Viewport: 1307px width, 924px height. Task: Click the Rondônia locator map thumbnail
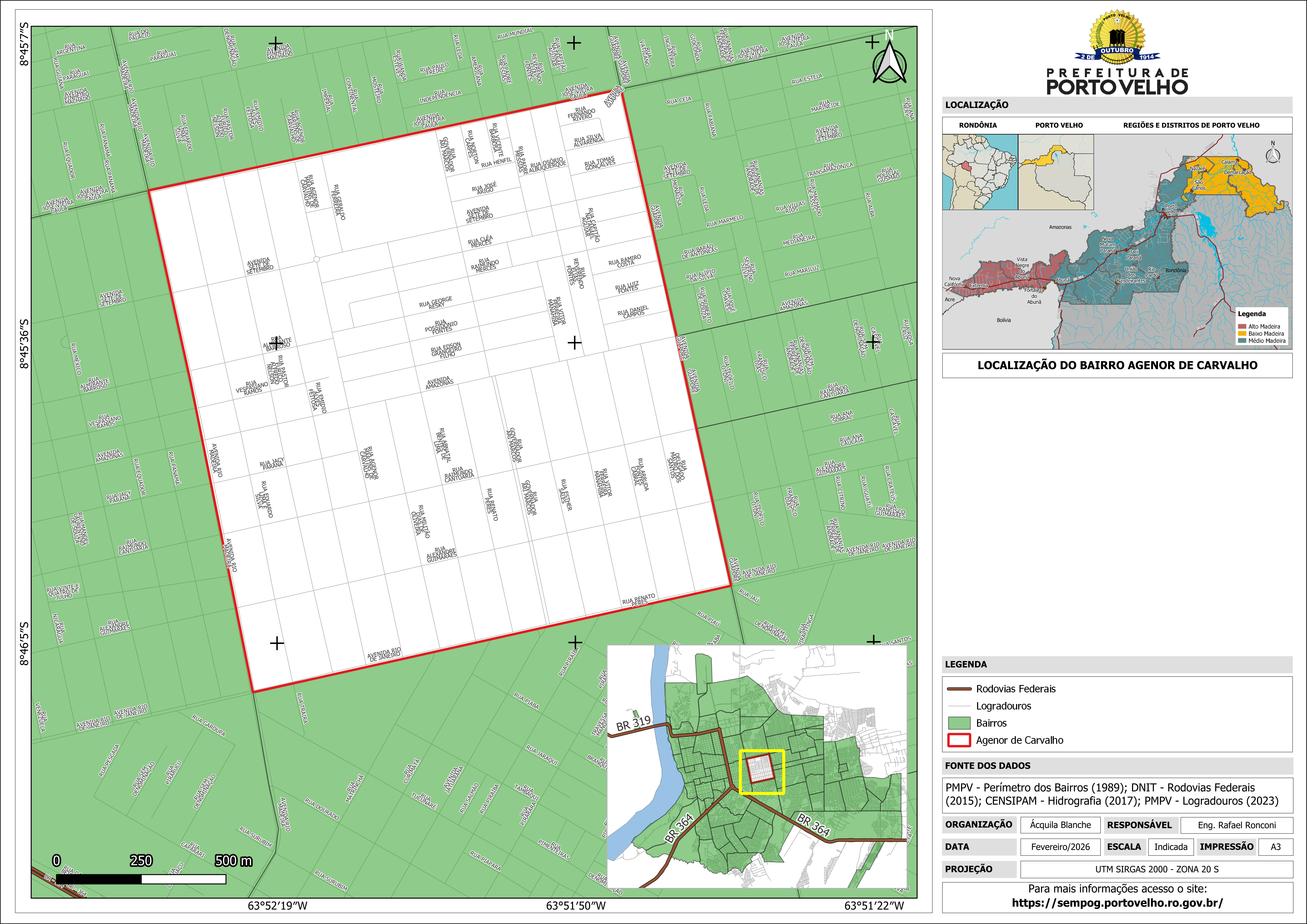pyautogui.click(x=980, y=172)
